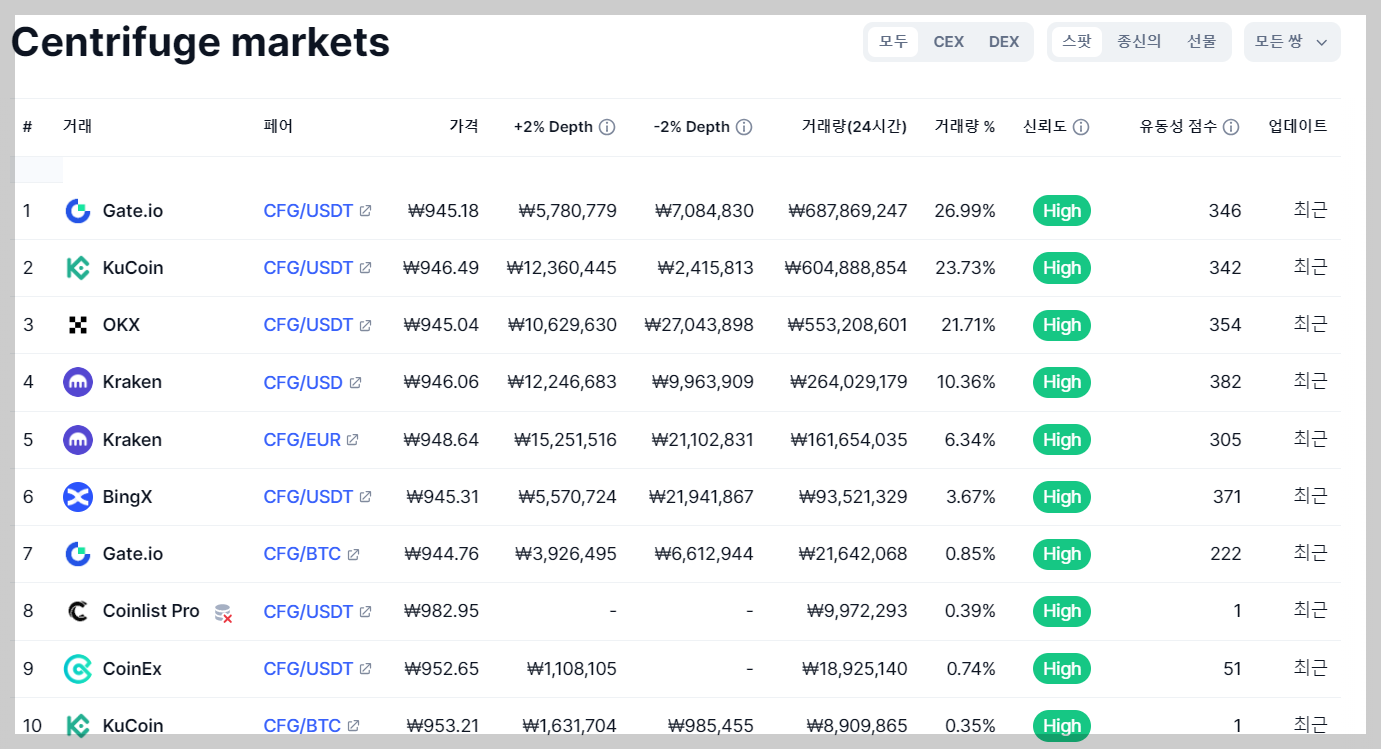Image resolution: width=1381 pixels, height=749 pixels.
Task: Open external link icon for Kraken CFG/EUR
Action: pyautogui.click(x=353, y=440)
